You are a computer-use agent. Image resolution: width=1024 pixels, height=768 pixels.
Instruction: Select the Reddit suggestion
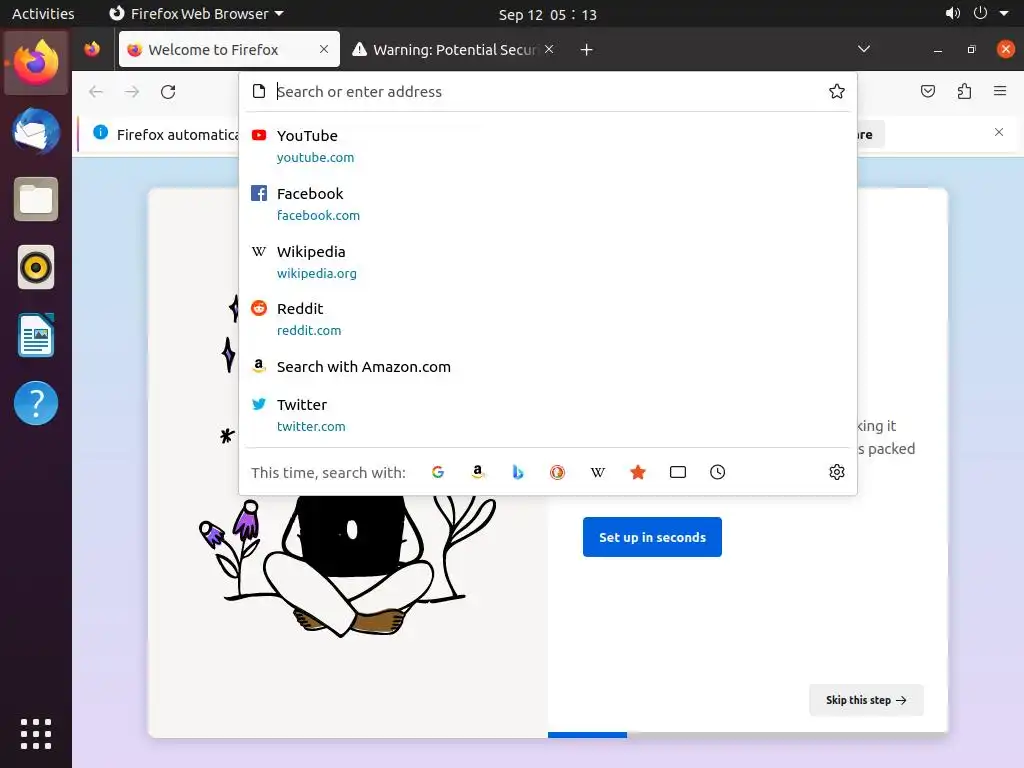547,319
